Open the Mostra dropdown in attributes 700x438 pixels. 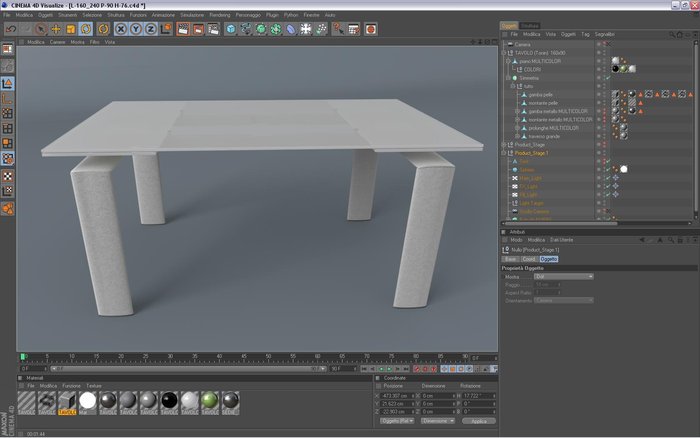click(563, 277)
